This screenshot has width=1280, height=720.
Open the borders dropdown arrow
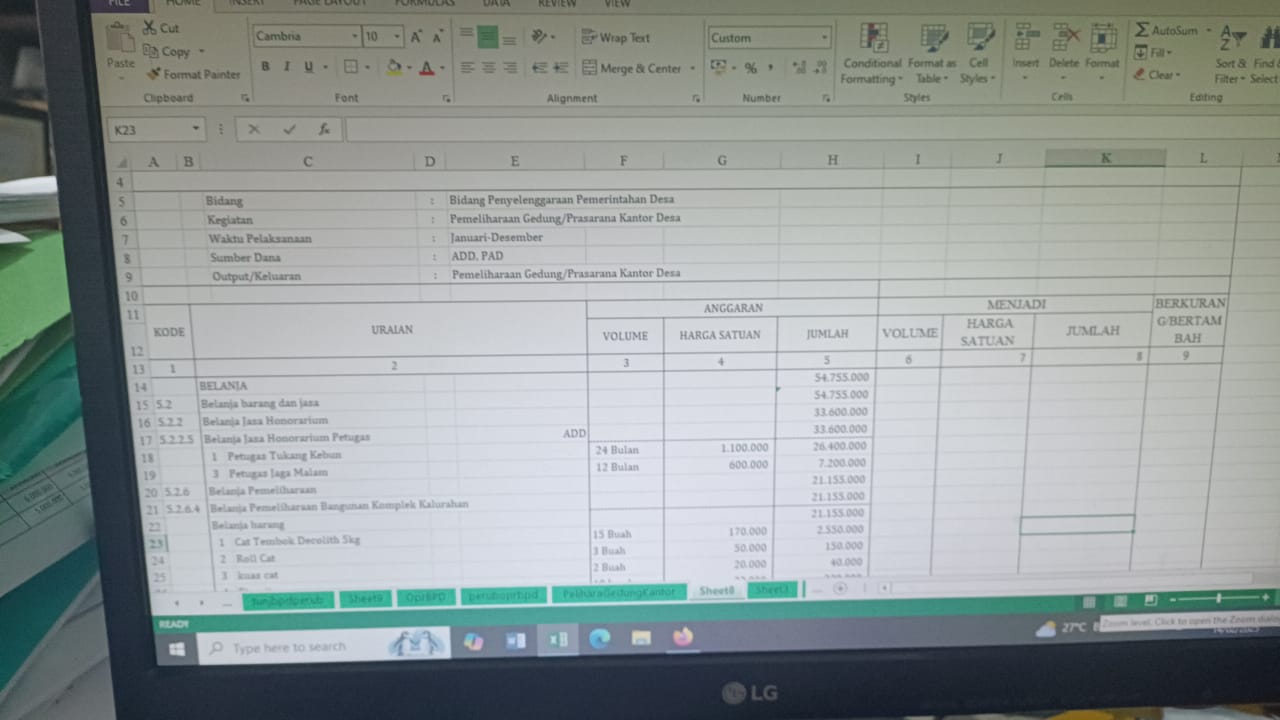click(366, 68)
